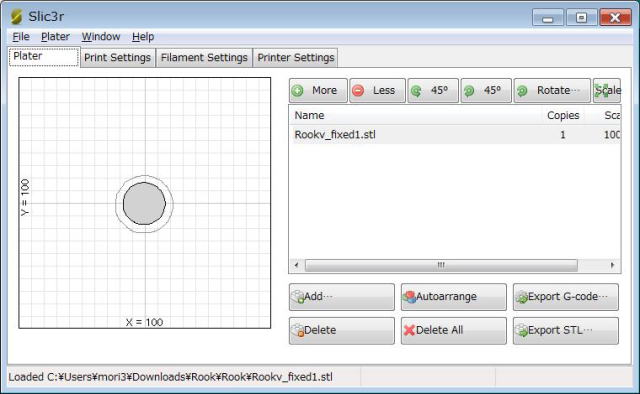640x394 pixels.
Task: Click the status bar Loaded file path text
Action: [x=171, y=377]
